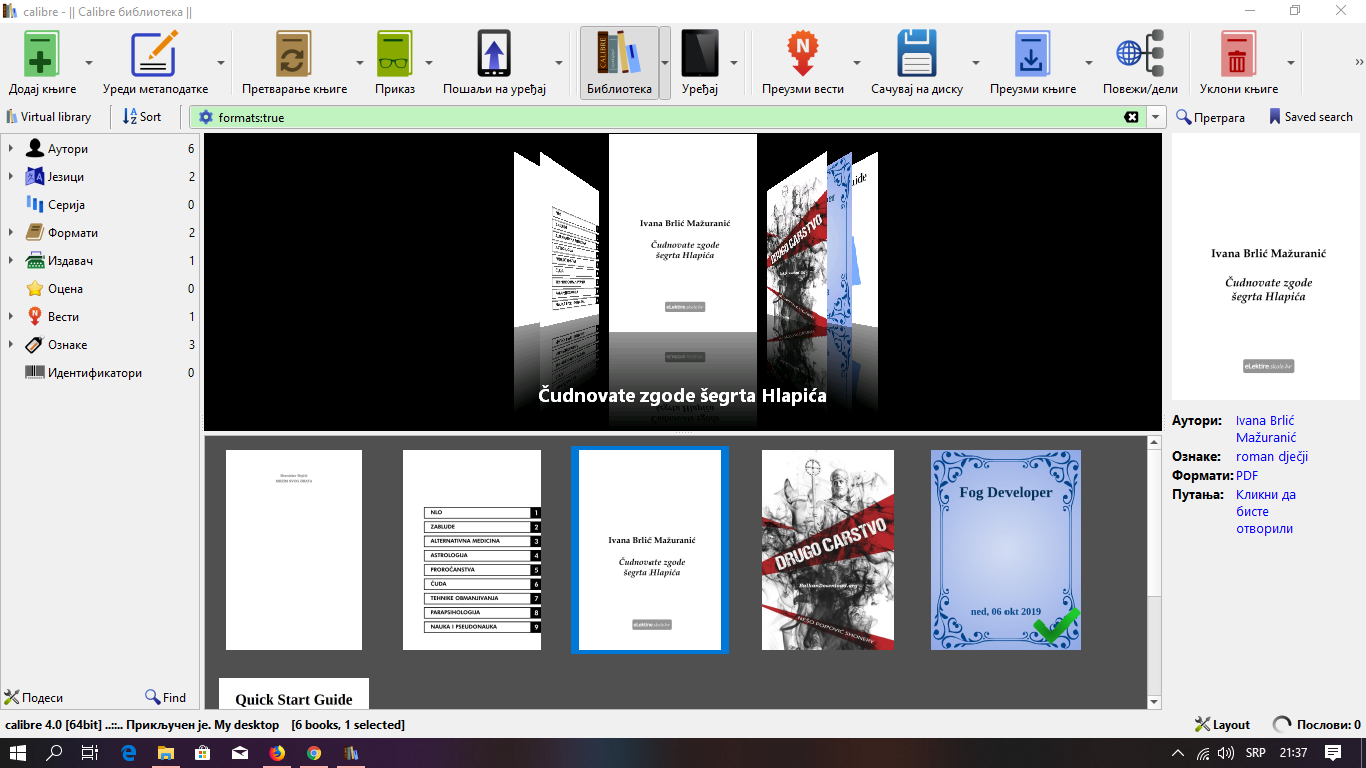Click author link Ivana Brlić Mažuranić

tap(1265, 429)
